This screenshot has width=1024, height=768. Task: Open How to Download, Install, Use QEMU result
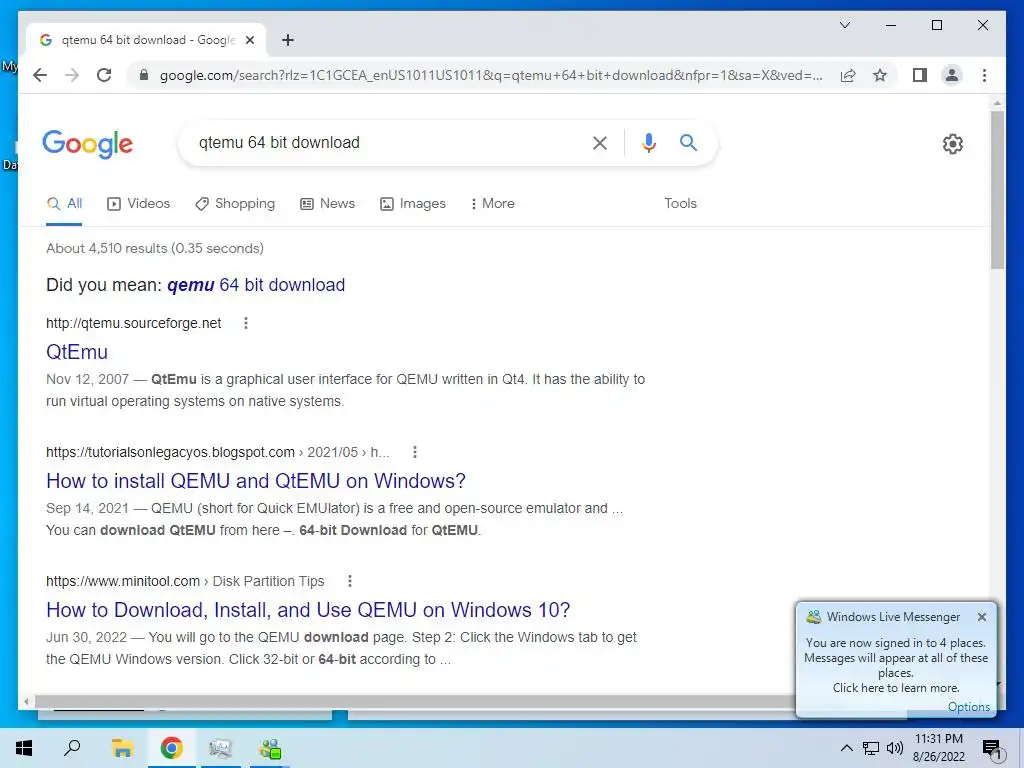(x=308, y=610)
